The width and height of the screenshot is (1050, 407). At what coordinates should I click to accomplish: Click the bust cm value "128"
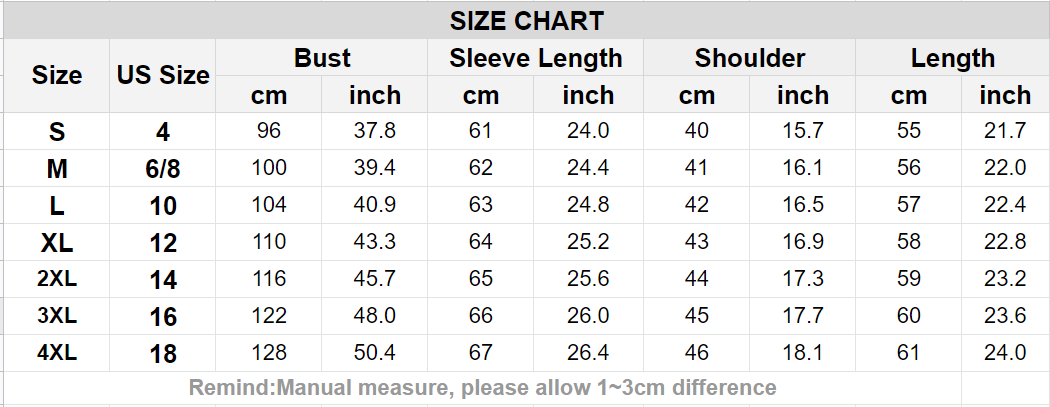point(268,352)
